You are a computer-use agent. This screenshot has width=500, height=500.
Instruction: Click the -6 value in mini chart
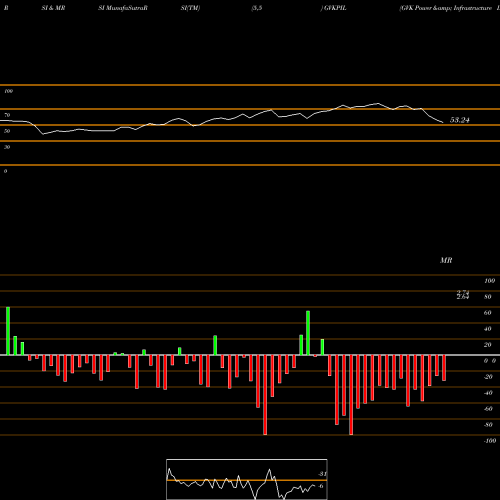point(320,486)
